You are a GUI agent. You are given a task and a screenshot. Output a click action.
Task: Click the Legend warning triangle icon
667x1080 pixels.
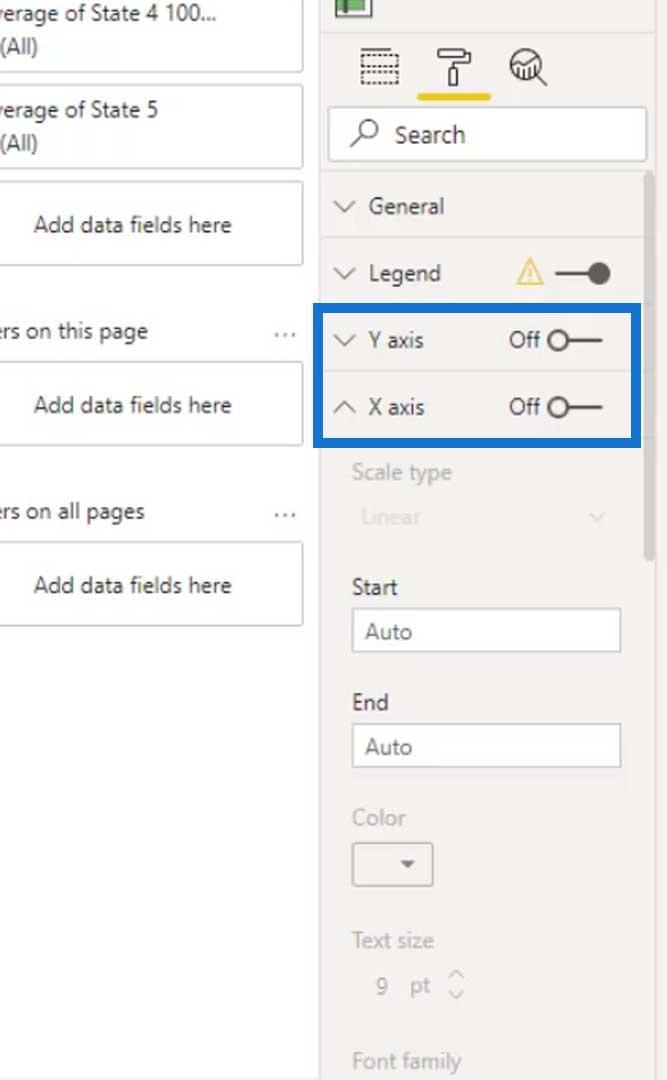coord(529,273)
